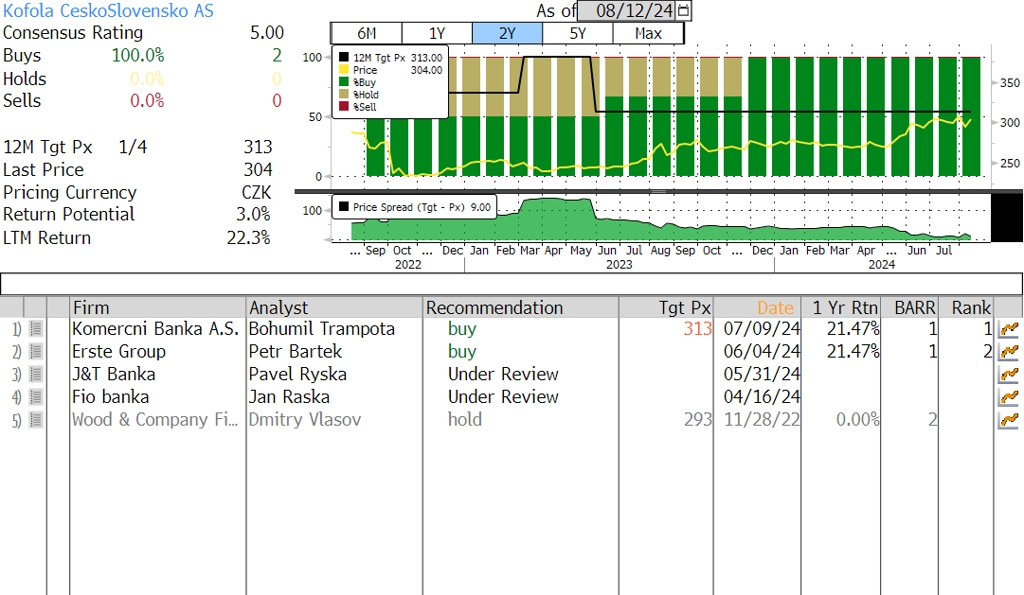Open chart icon for Fio banka row
The width and height of the screenshot is (1024, 595).
1009,397
